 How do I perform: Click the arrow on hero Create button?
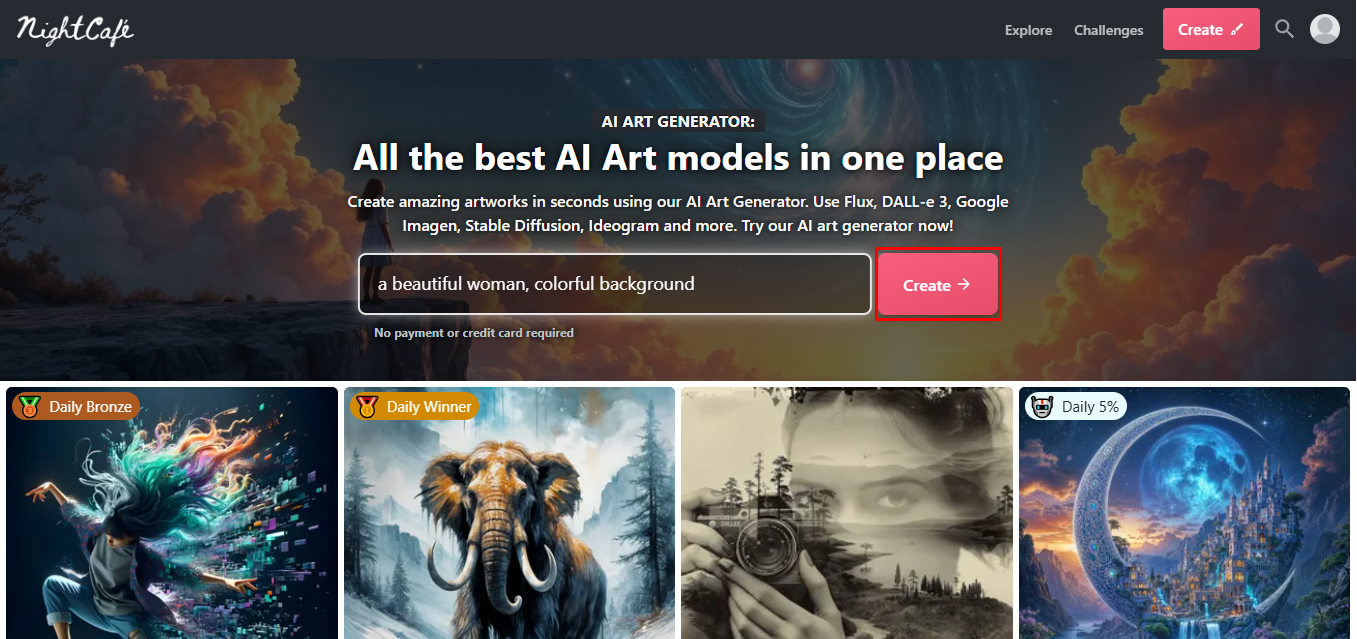964,285
